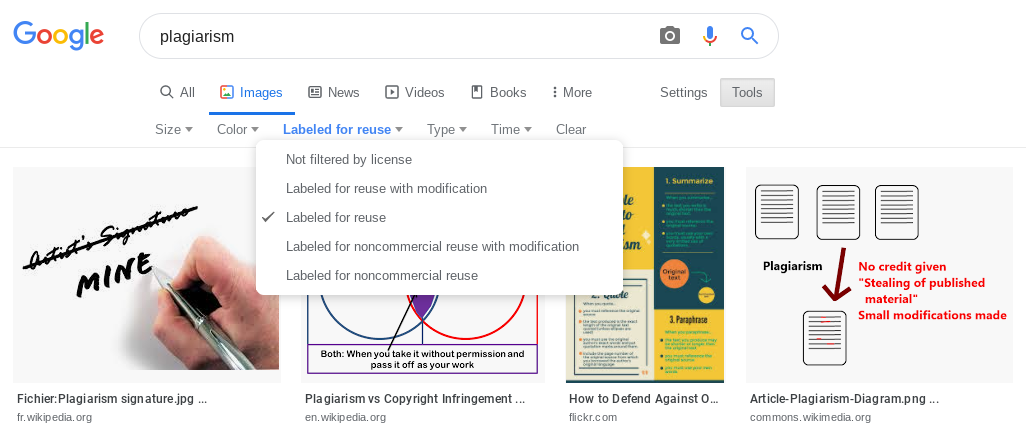The height and width of the screenshot is (437, 1026).
Task: Expand the Size filter dropdown
Action: [x=174, y=129]
